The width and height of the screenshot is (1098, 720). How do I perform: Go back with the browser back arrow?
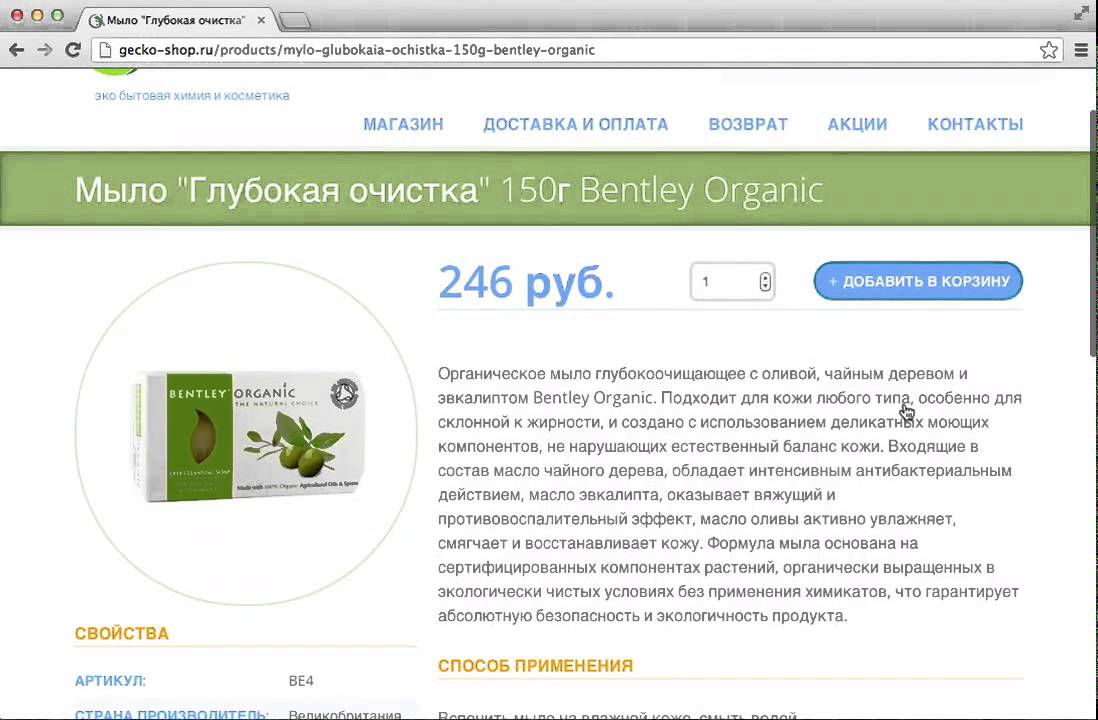[17, 50]
